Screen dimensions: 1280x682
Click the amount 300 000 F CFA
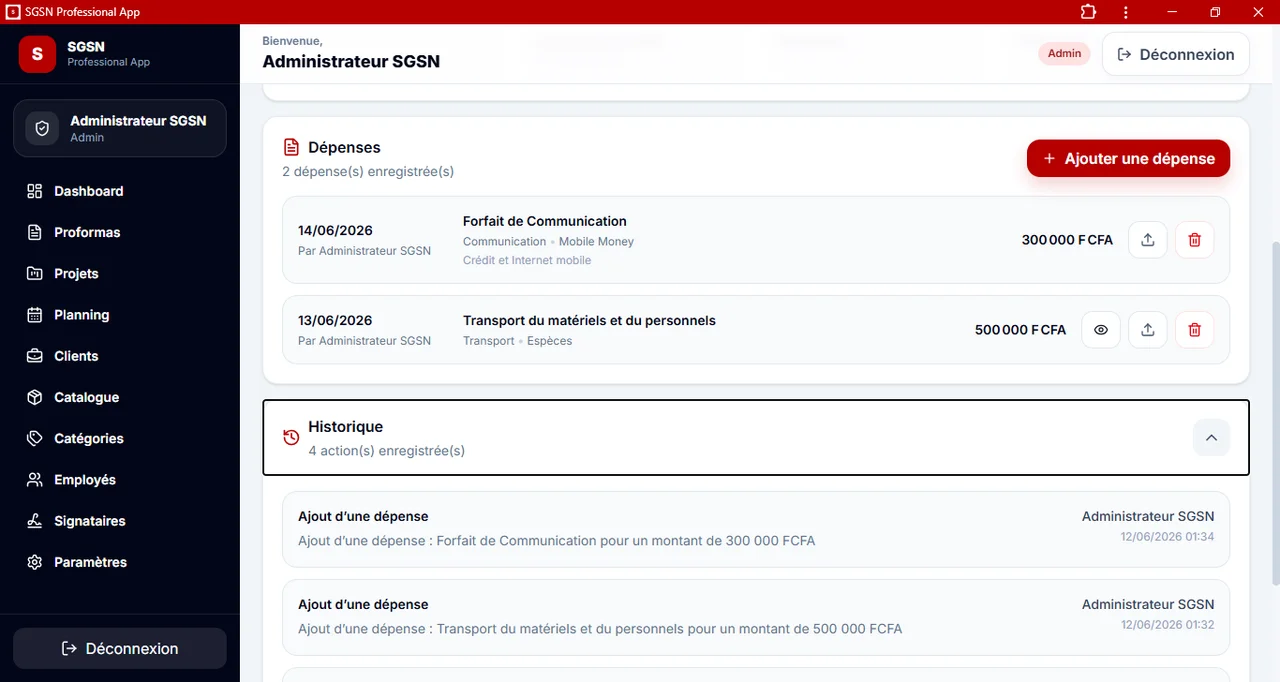pos(1067,240)
